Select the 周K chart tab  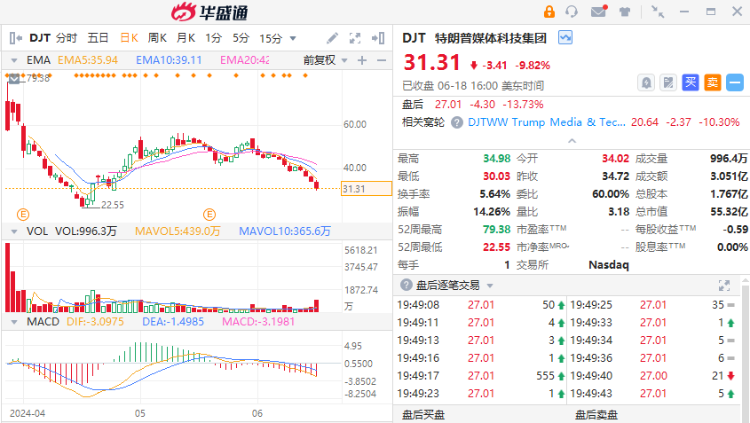(157, 38)
